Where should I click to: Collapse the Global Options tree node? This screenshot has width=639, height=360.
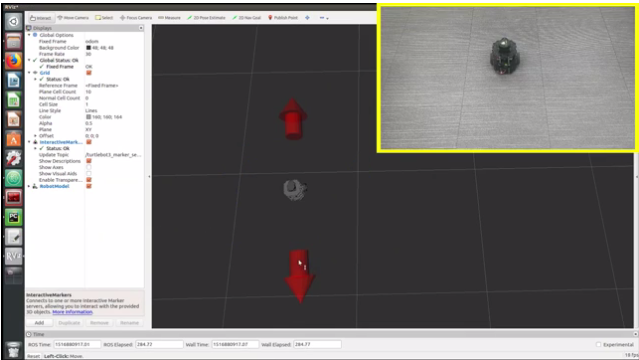[29, 35]
